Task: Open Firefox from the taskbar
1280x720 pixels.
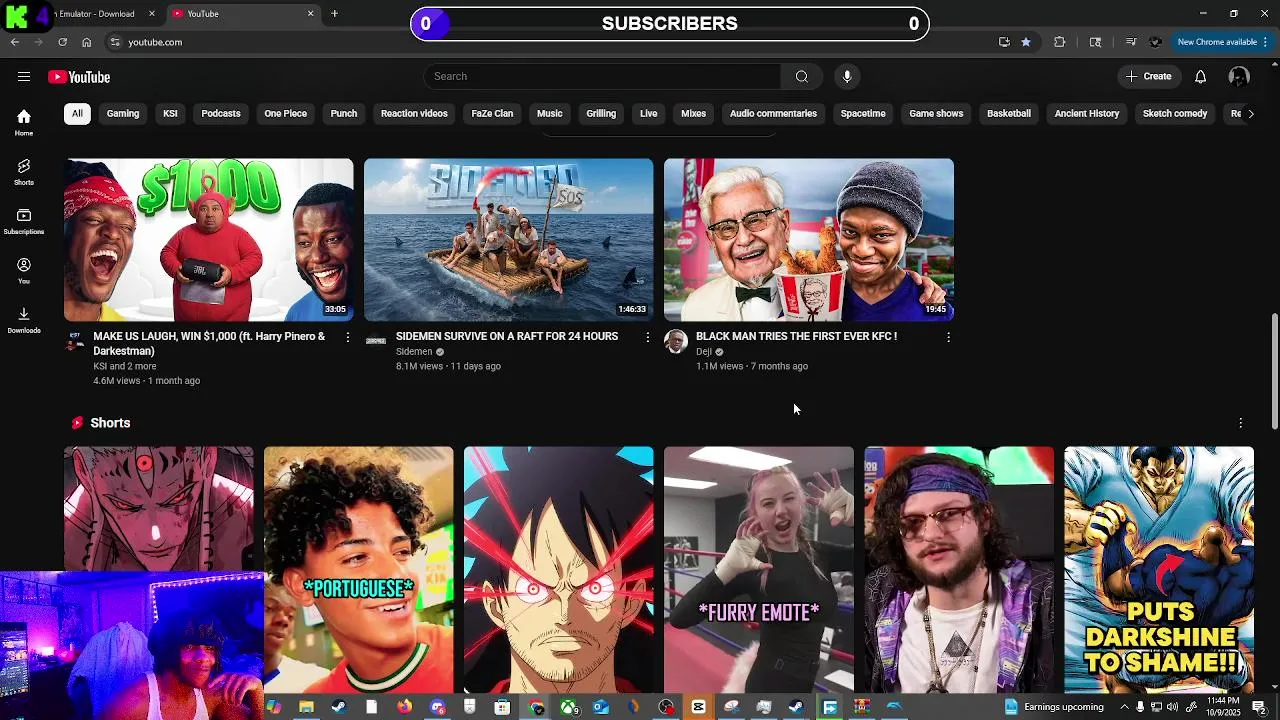Action: [x=404, y=707]
